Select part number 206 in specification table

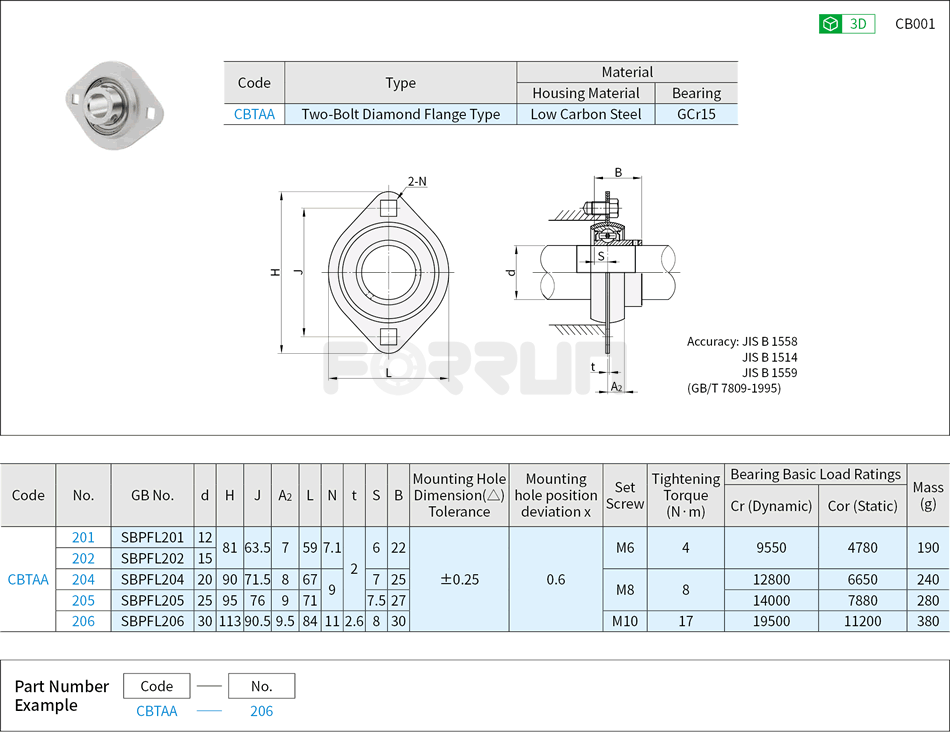click(83, 621)
